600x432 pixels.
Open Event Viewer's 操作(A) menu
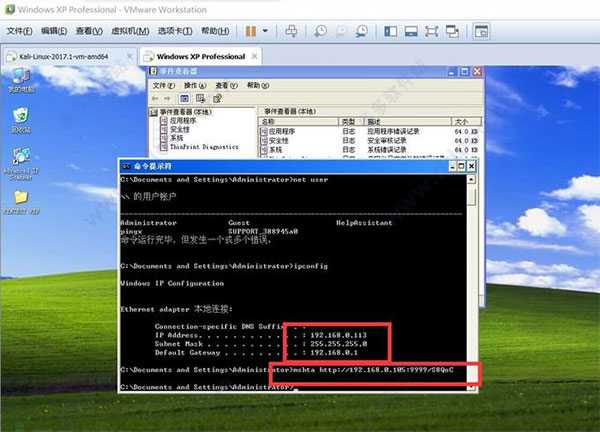coord(195,85)
